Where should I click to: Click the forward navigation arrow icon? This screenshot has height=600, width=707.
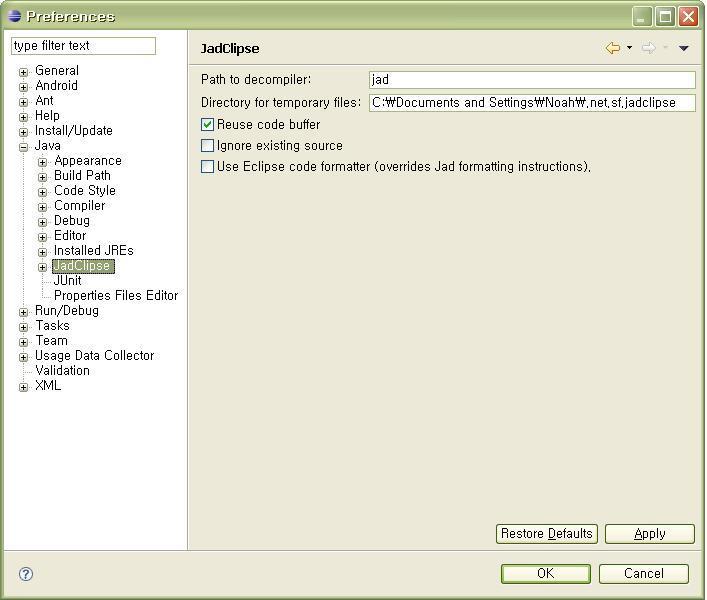(x=648, y=48)
